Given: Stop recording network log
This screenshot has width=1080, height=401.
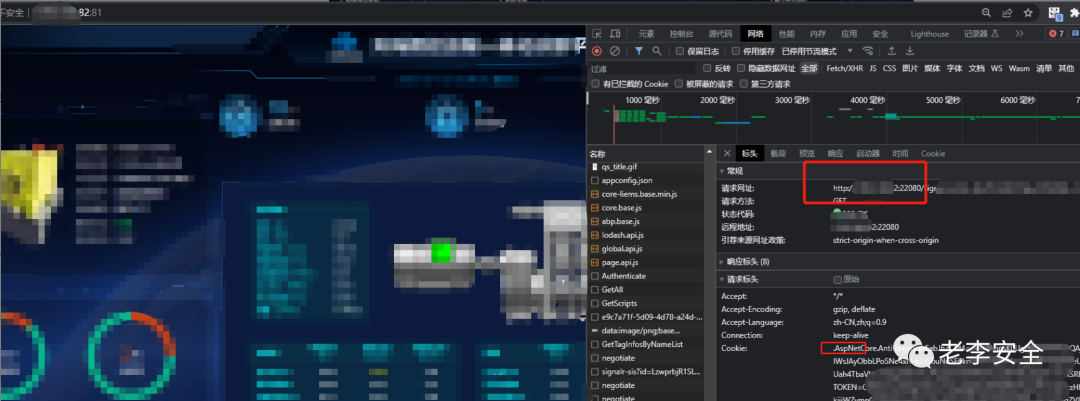Looking at the screenshot, I should click(597, 51).
